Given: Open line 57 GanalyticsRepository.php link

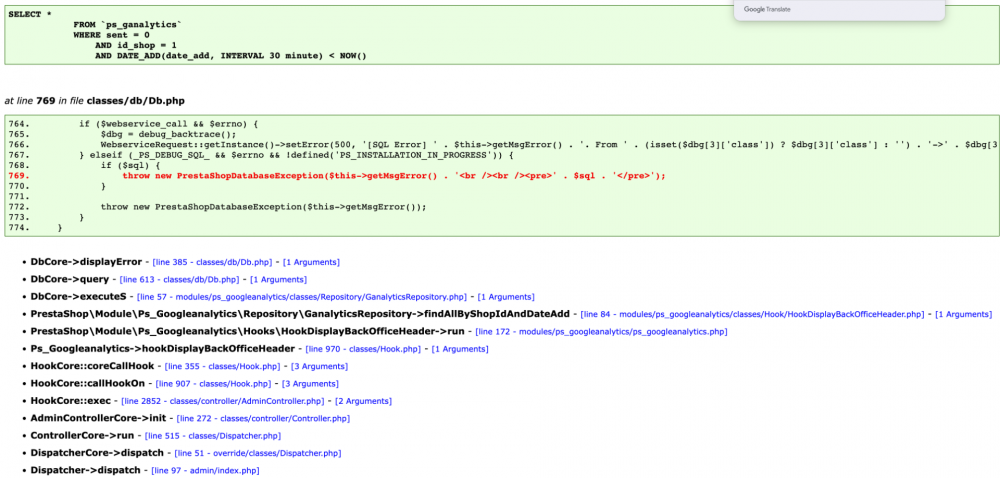Looking at the screenshot, I should coord(302,297).
